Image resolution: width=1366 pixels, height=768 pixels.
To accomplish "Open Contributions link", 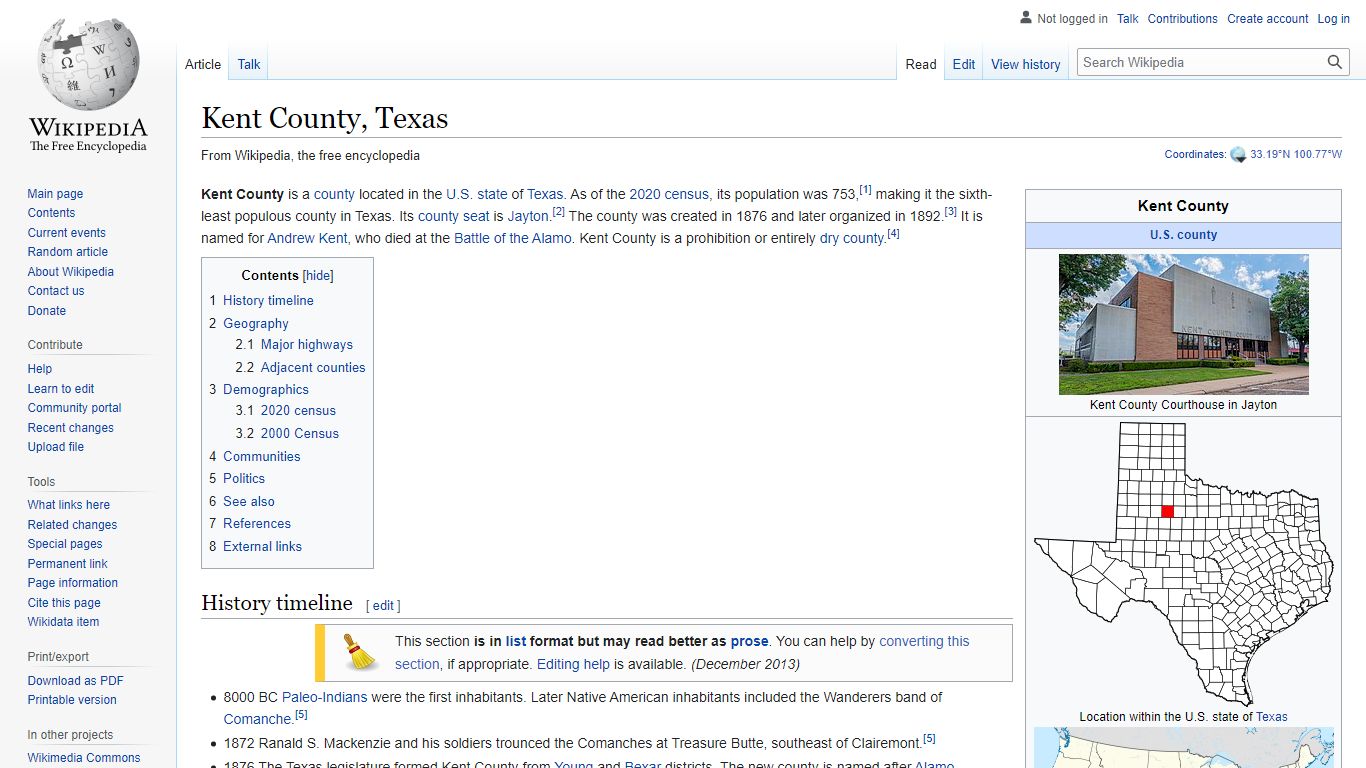I will pos(1182,19).
